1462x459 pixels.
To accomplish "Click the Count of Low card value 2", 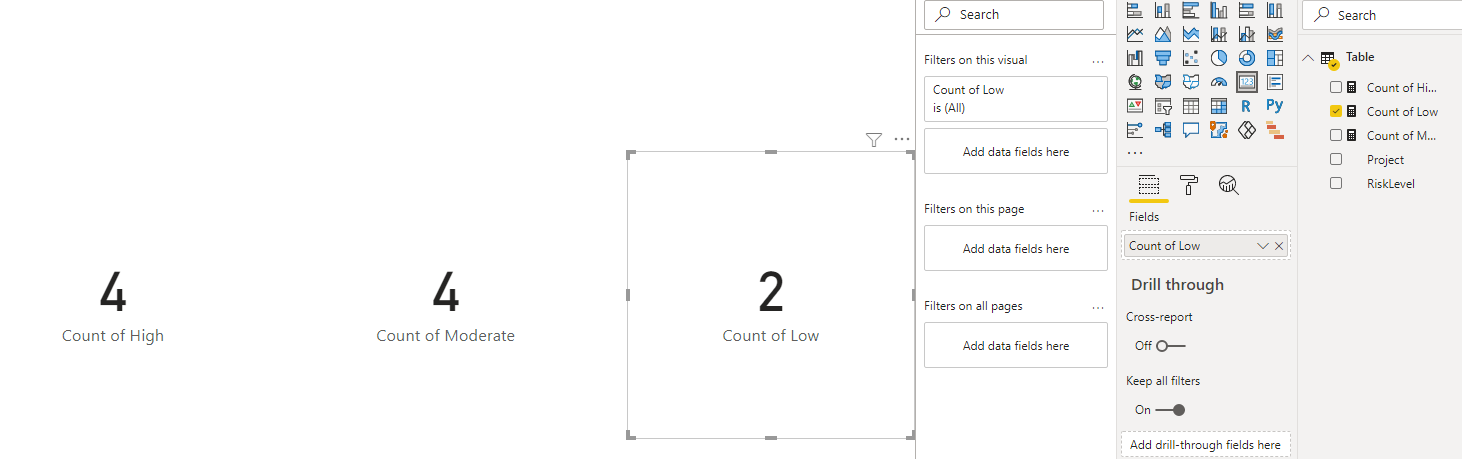I will pos(771,292).
